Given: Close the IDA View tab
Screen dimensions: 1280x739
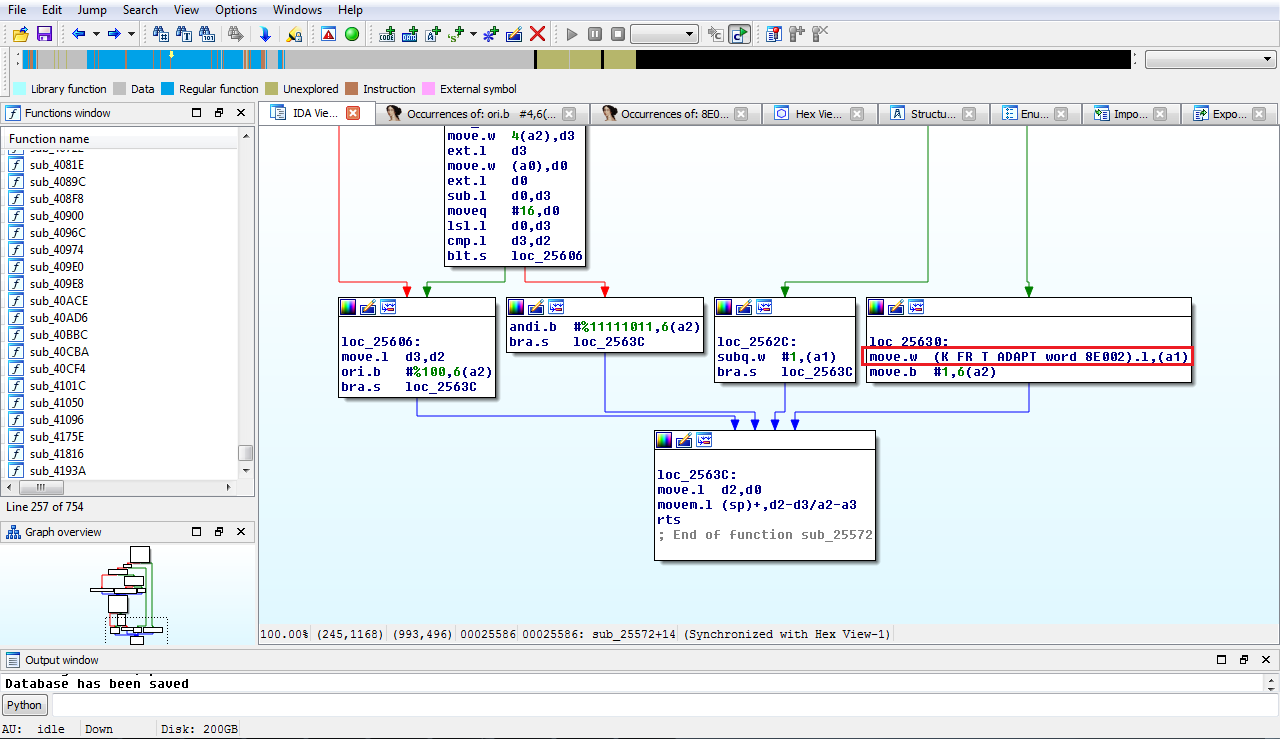Looking at the screenshot, I should click(x=353, y=113).
